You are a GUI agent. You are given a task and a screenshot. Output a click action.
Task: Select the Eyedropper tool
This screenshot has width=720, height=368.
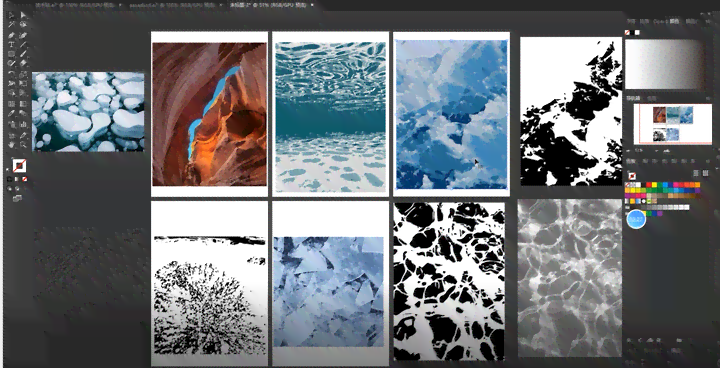tap(11, 113)
